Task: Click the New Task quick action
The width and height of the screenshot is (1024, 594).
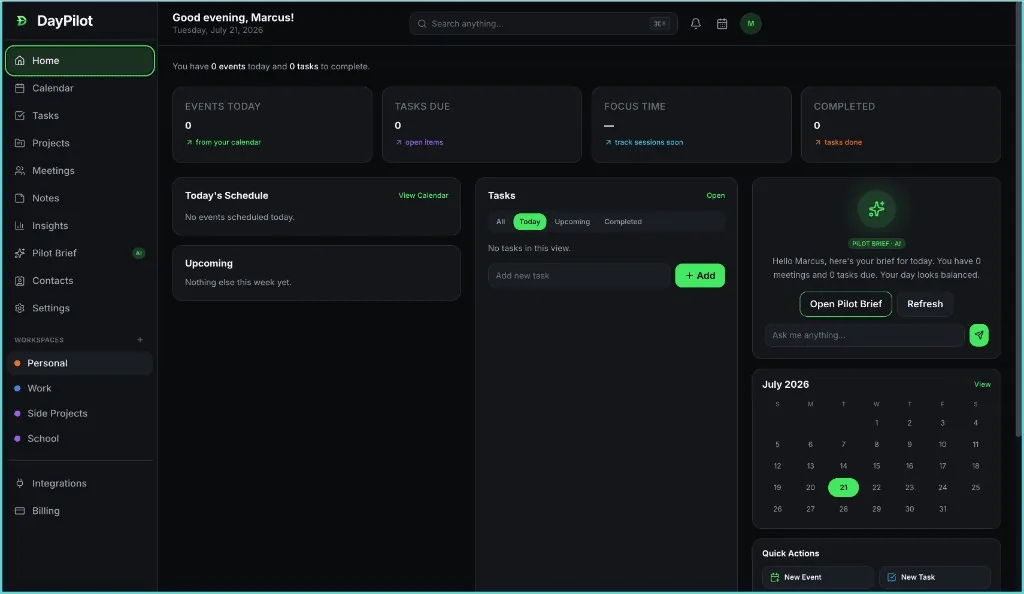Action: click(935, 578)
